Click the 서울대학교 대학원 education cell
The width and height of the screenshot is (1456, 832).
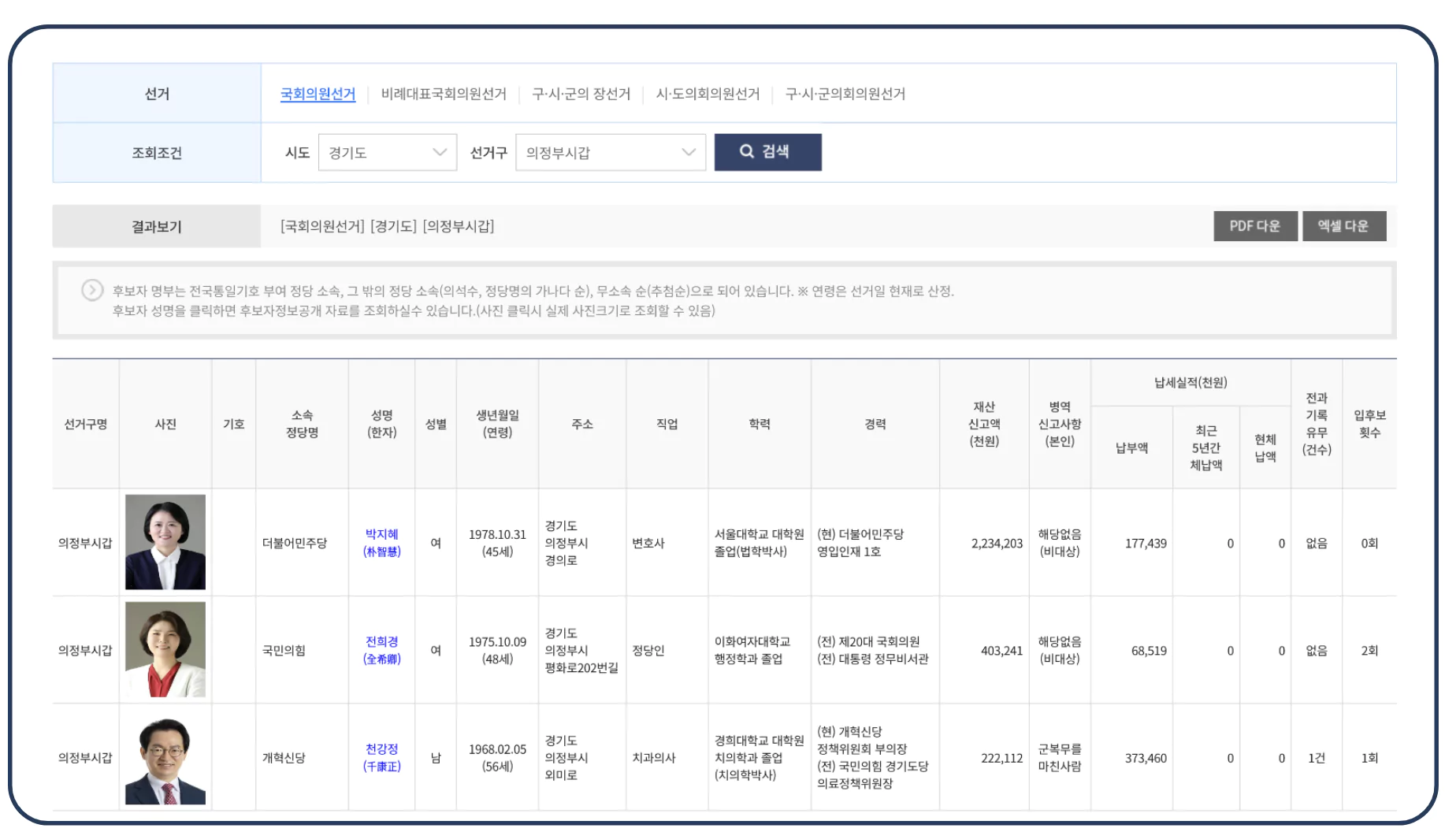pyautogui.click(x=759, y=543)
